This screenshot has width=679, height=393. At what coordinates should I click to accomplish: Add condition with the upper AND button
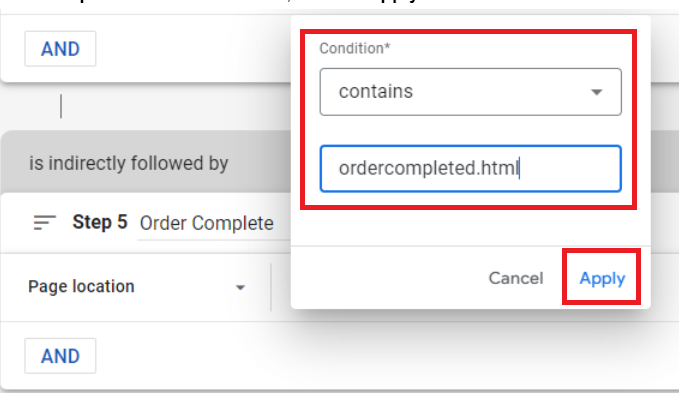pos(60,49)
